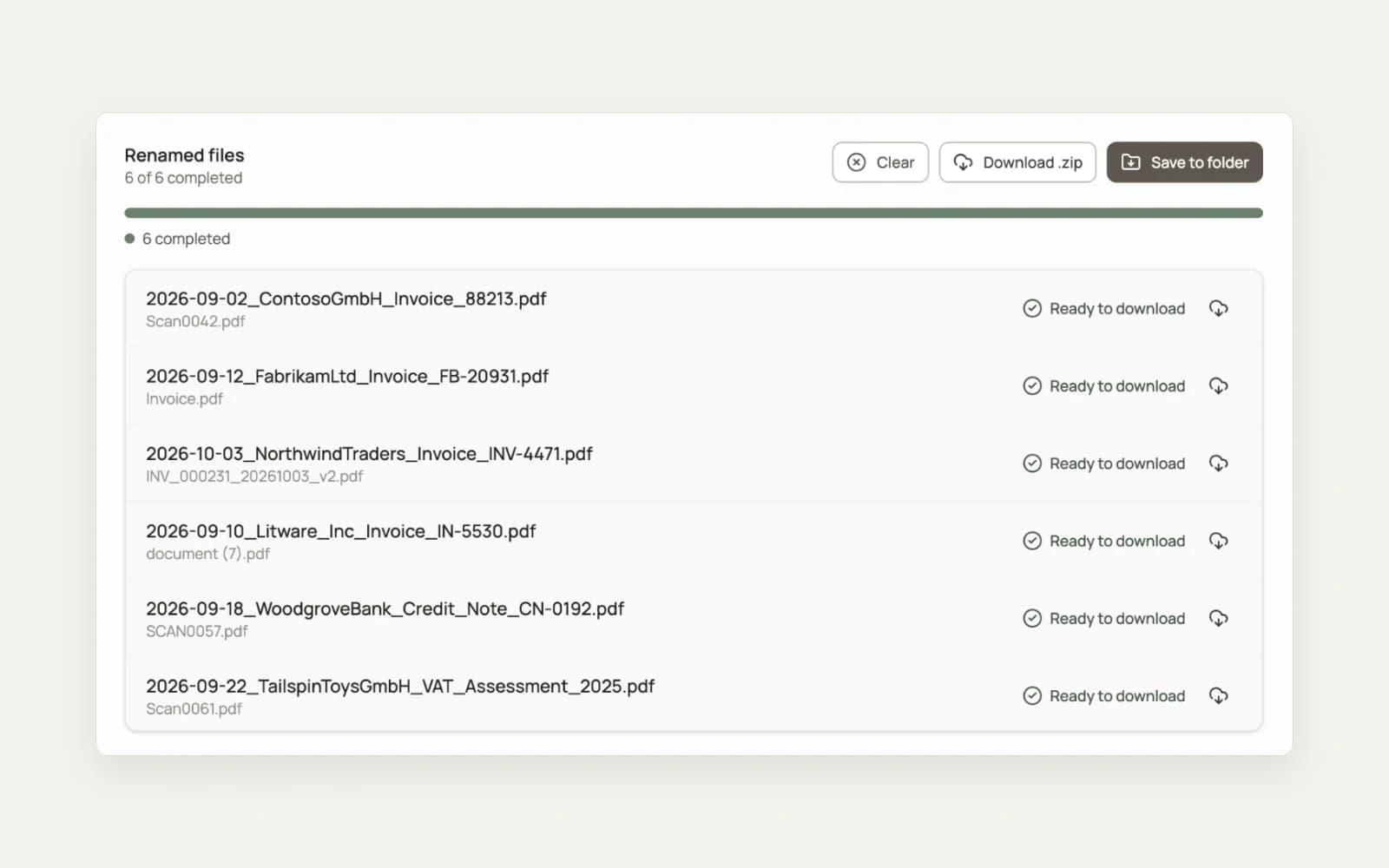Save renamed files to folder
1389x868 pixels.
[x=1184, y=162]
